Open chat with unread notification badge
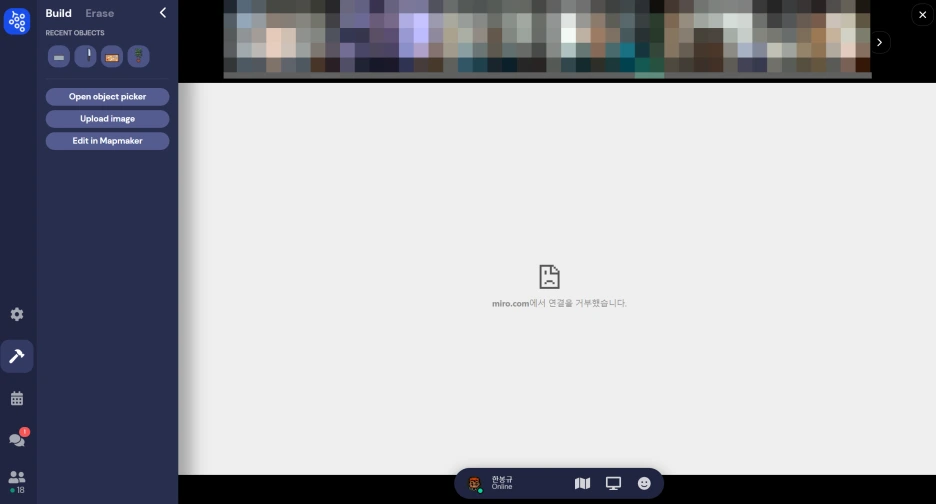Image resolution: width=936 pixels, height=504 pixels. click(17, 439)
